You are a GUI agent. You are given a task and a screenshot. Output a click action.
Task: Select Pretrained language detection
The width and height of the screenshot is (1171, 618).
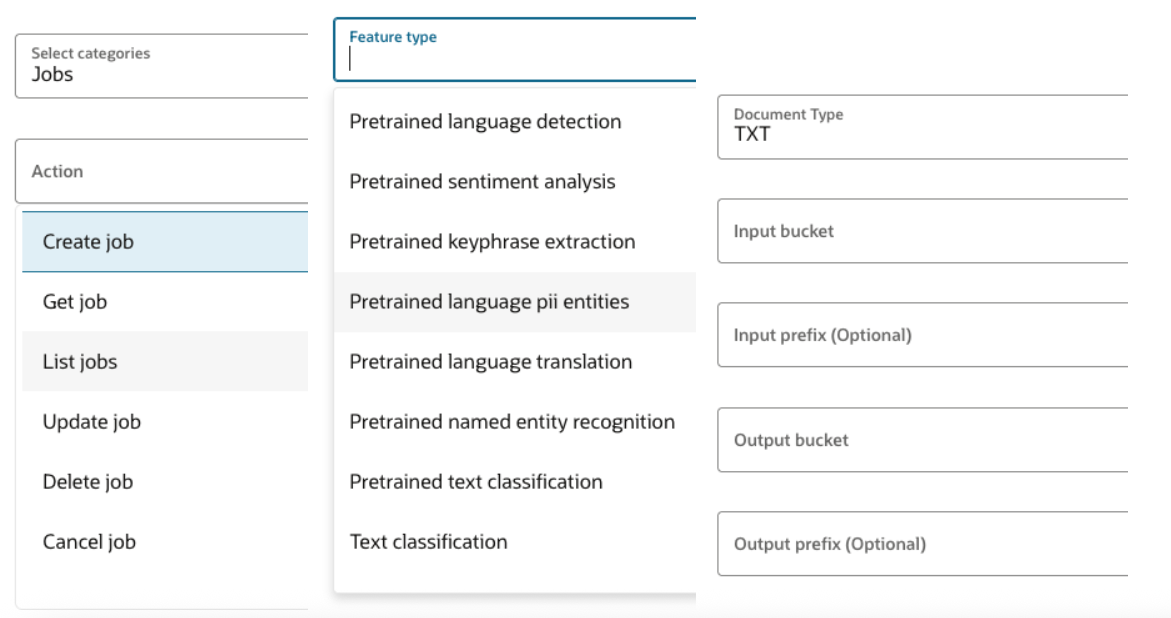point(485,122)
